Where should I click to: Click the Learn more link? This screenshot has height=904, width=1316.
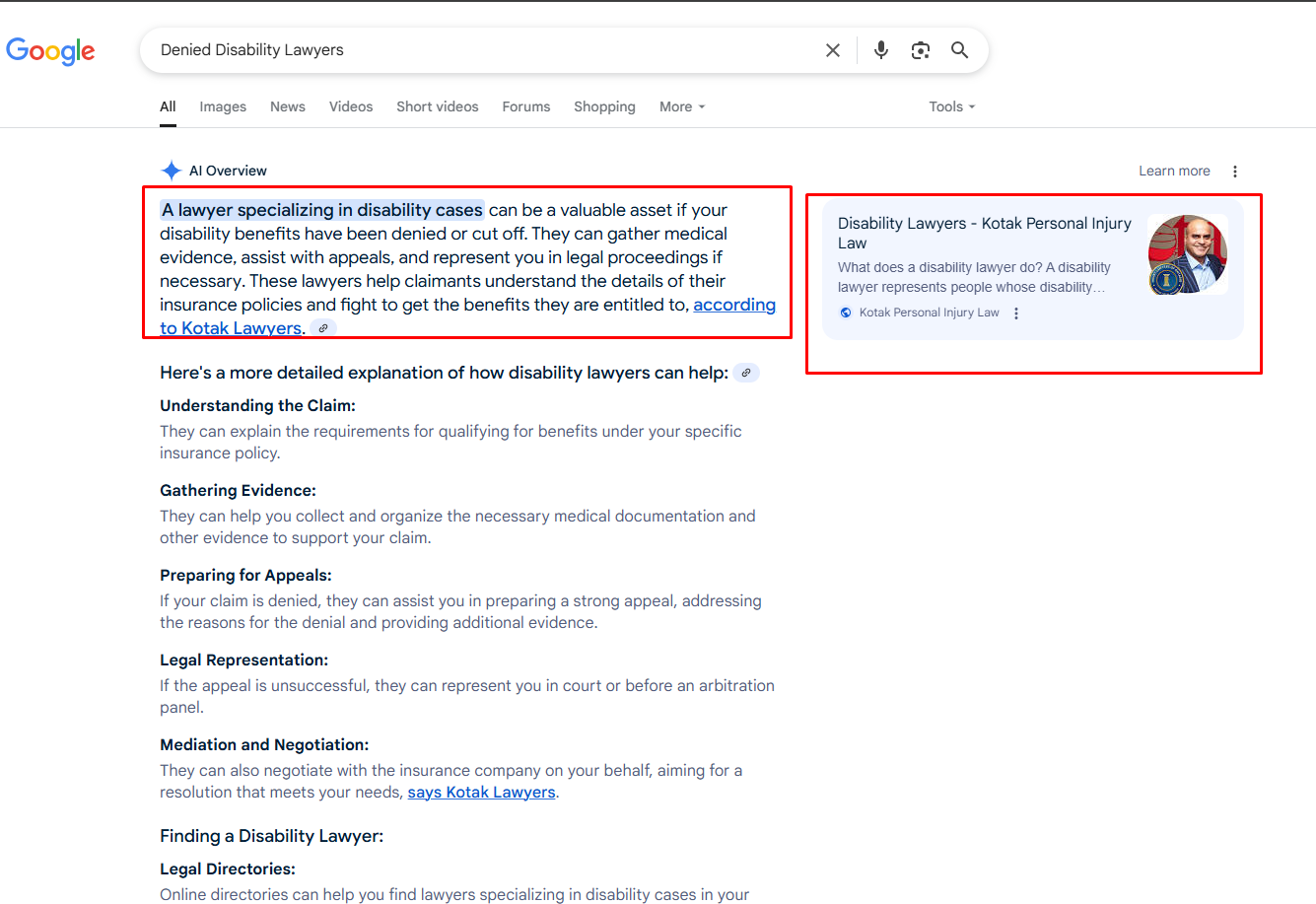[1174, 172]
